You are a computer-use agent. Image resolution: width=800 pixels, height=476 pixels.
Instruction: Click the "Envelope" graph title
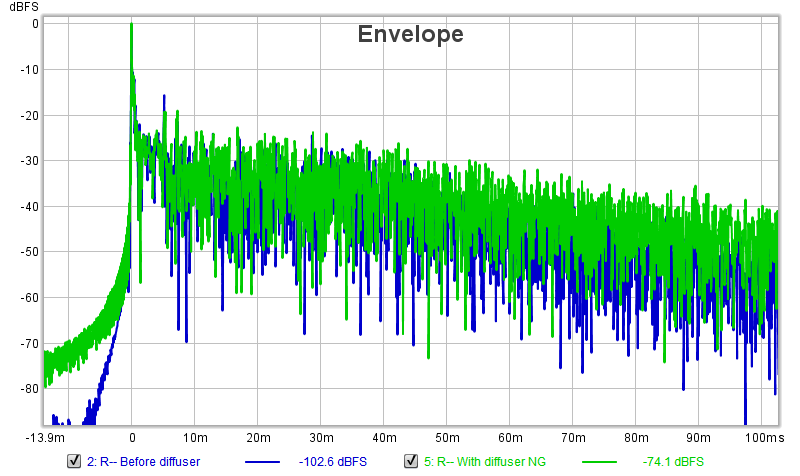point(410,34)
